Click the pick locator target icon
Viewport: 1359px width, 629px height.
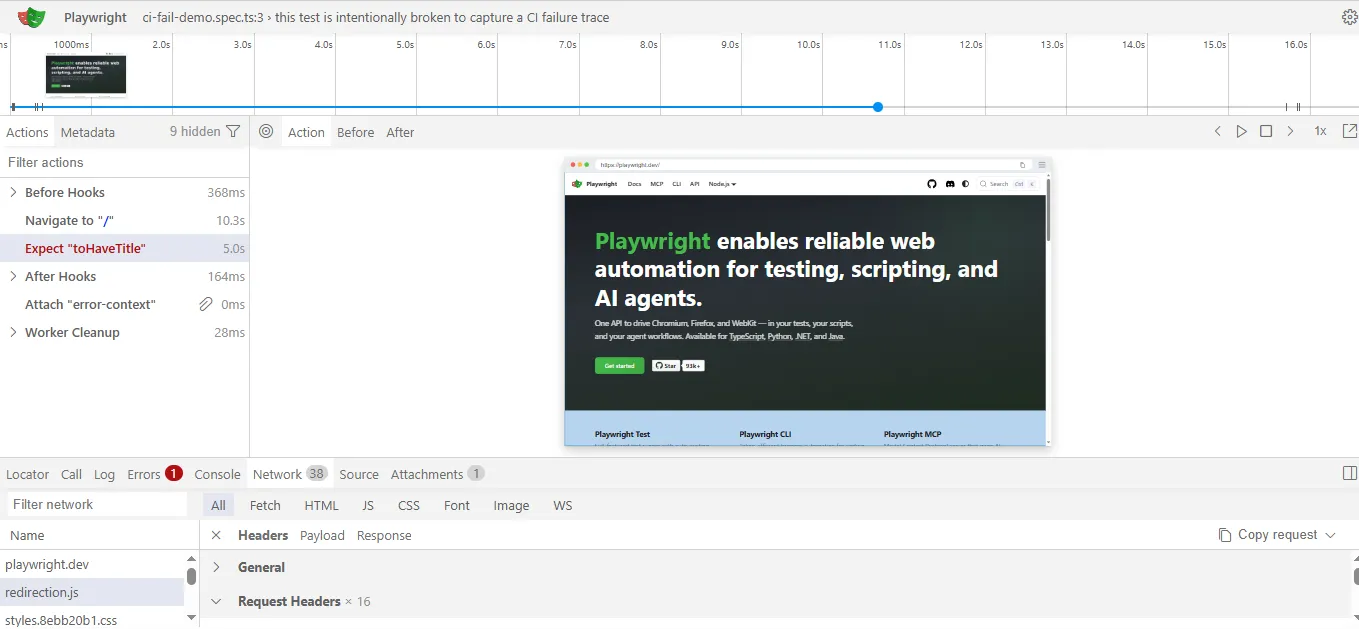coord(266,131)
